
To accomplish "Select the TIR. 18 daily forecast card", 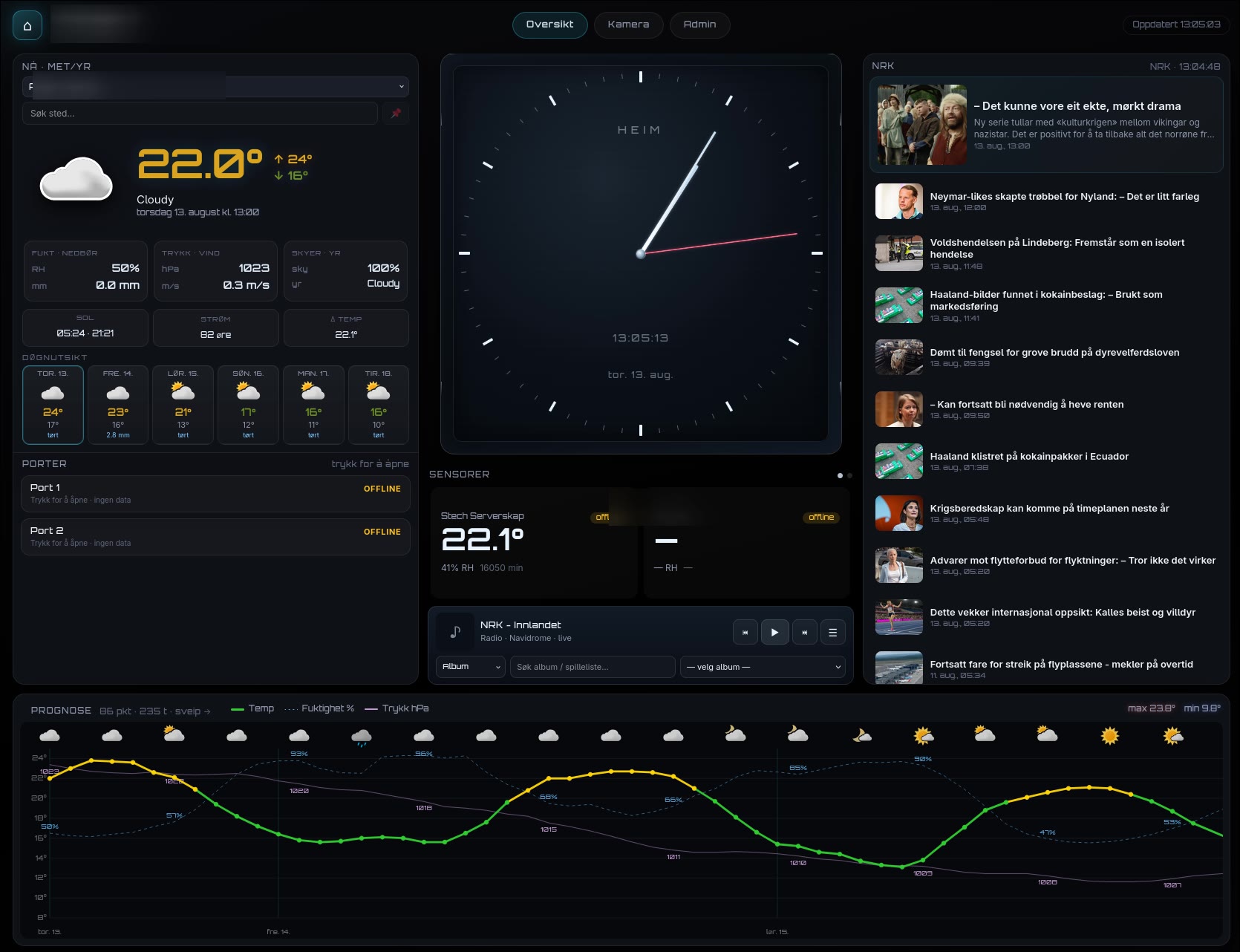I will tap(379, 405).
